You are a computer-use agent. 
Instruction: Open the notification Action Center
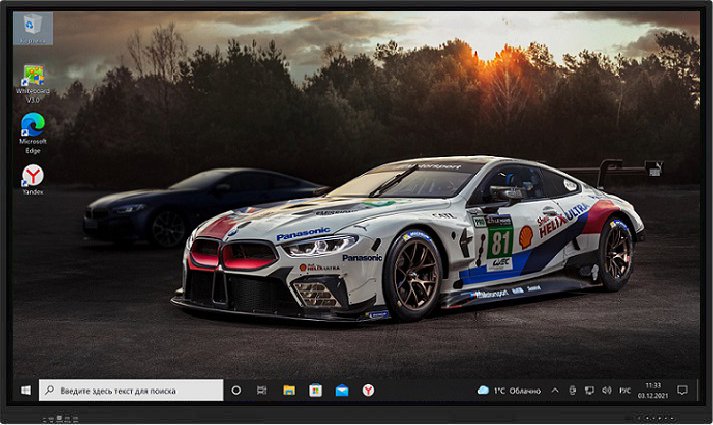click(x=683, y=390)
